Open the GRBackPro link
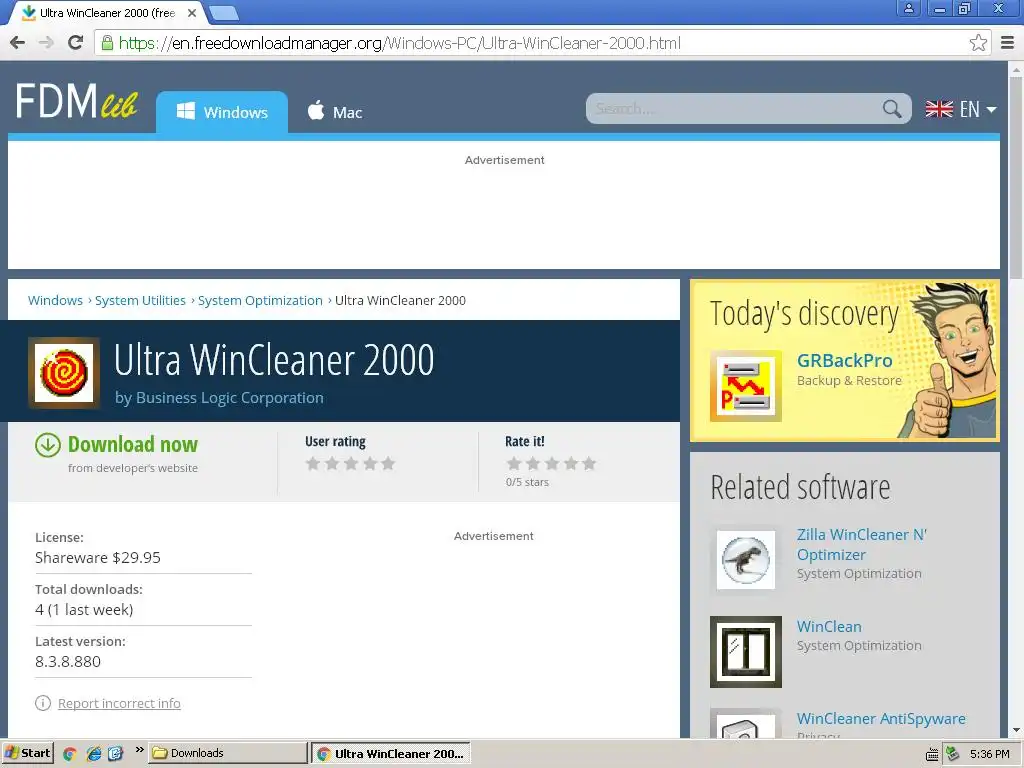This screenshot has height=768, width=1024. (x=844, y=360)
